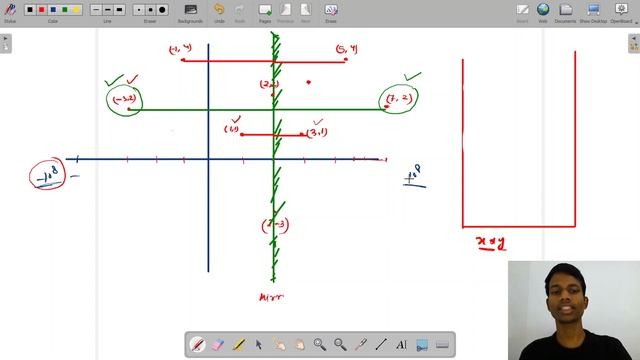Expand the left page thumbnails panel
Viewport: 640px width, 360px height.
[6, 43]
